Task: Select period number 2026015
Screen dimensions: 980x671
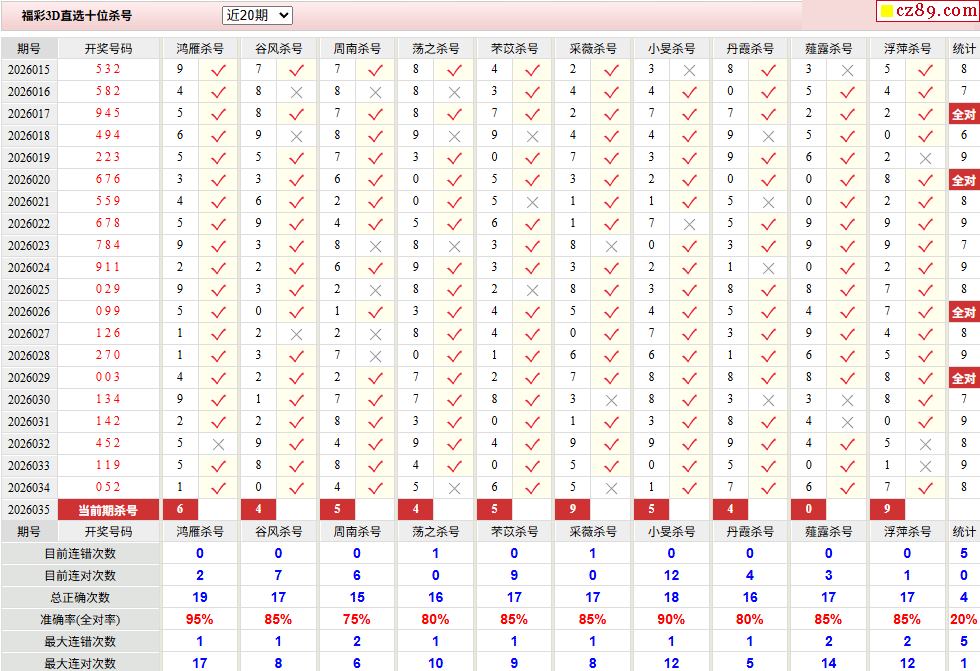Action: (x=29, y=69)
